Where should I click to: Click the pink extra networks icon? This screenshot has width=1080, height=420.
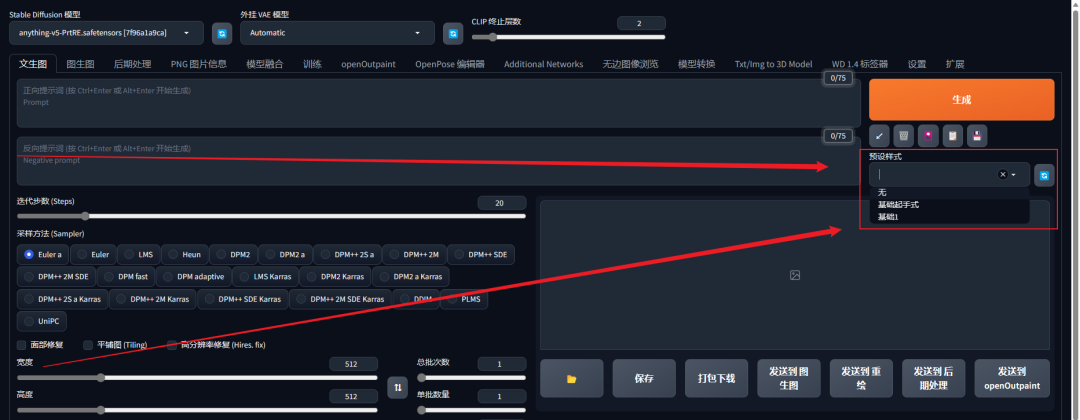click(x=928, y=136)
